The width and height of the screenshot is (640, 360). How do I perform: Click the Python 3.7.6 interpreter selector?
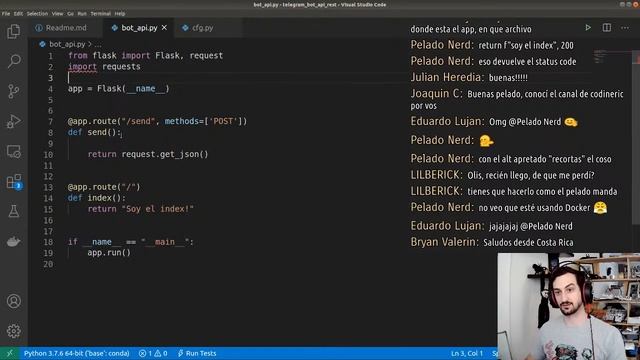[x=76, y=353]
